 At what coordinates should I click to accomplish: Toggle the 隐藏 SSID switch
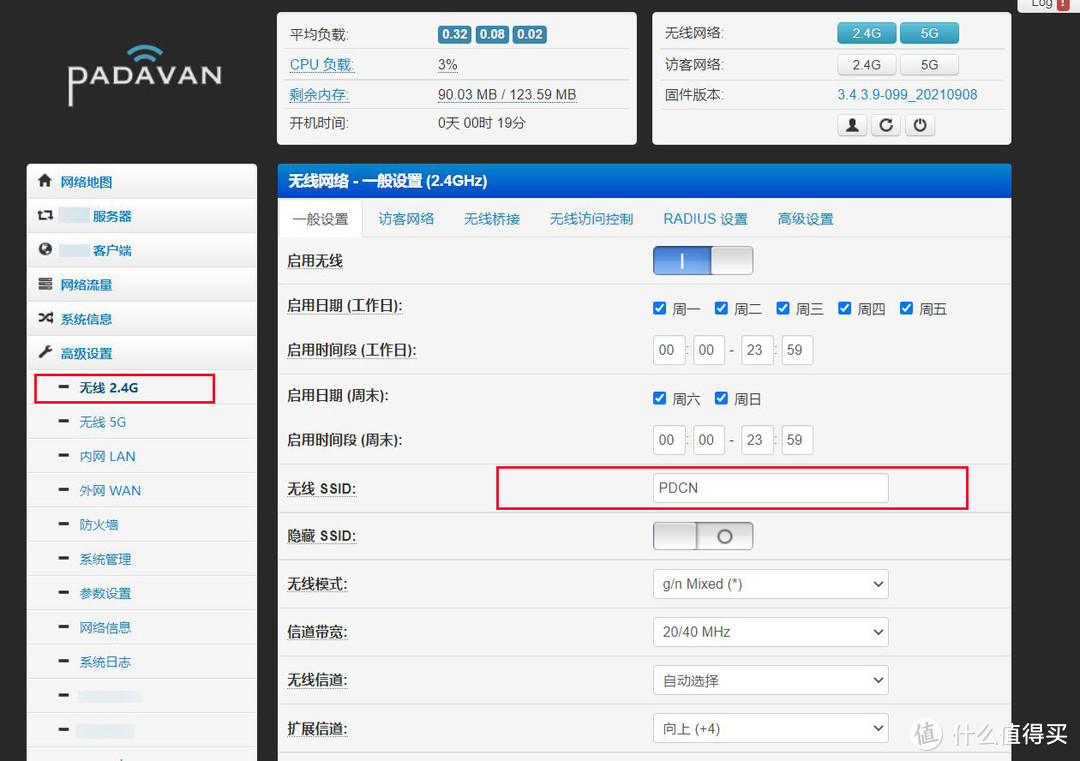[x=702, y=536]
